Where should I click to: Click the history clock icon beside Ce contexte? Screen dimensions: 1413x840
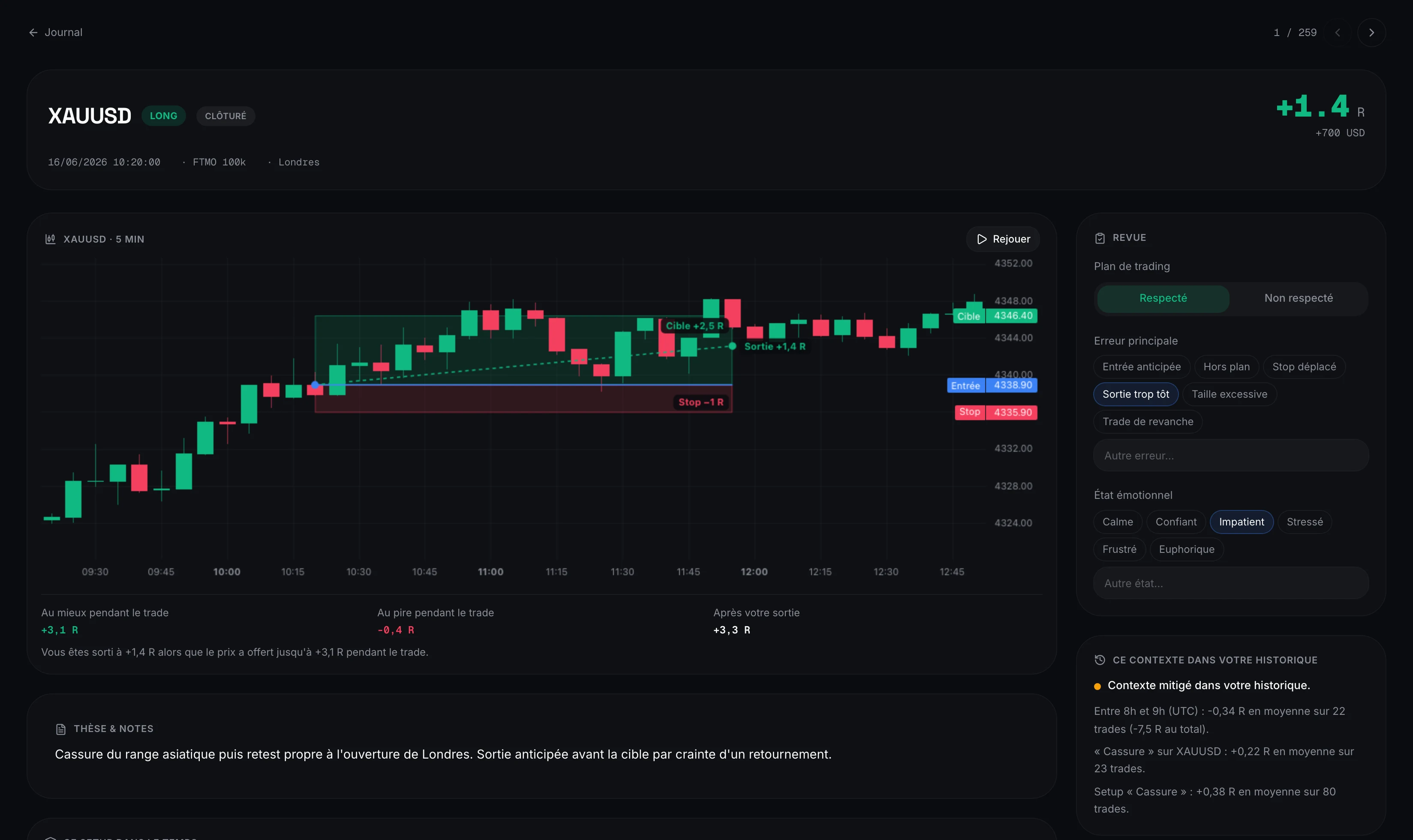(1099, 660)
